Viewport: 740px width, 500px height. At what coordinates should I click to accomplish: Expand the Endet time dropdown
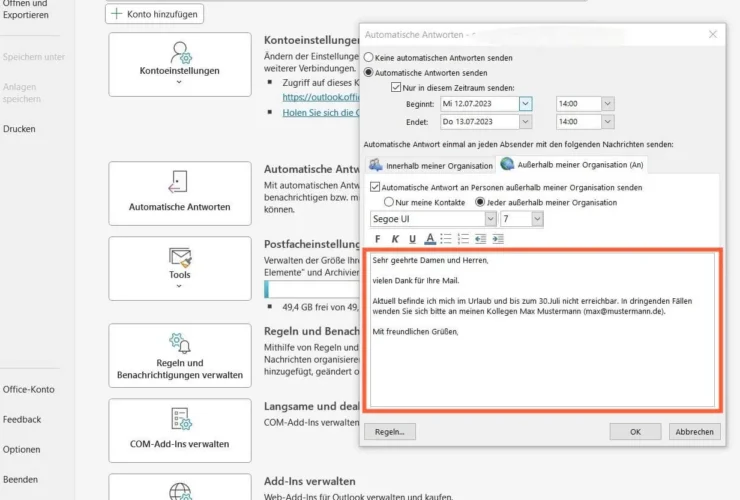(607, 122)
